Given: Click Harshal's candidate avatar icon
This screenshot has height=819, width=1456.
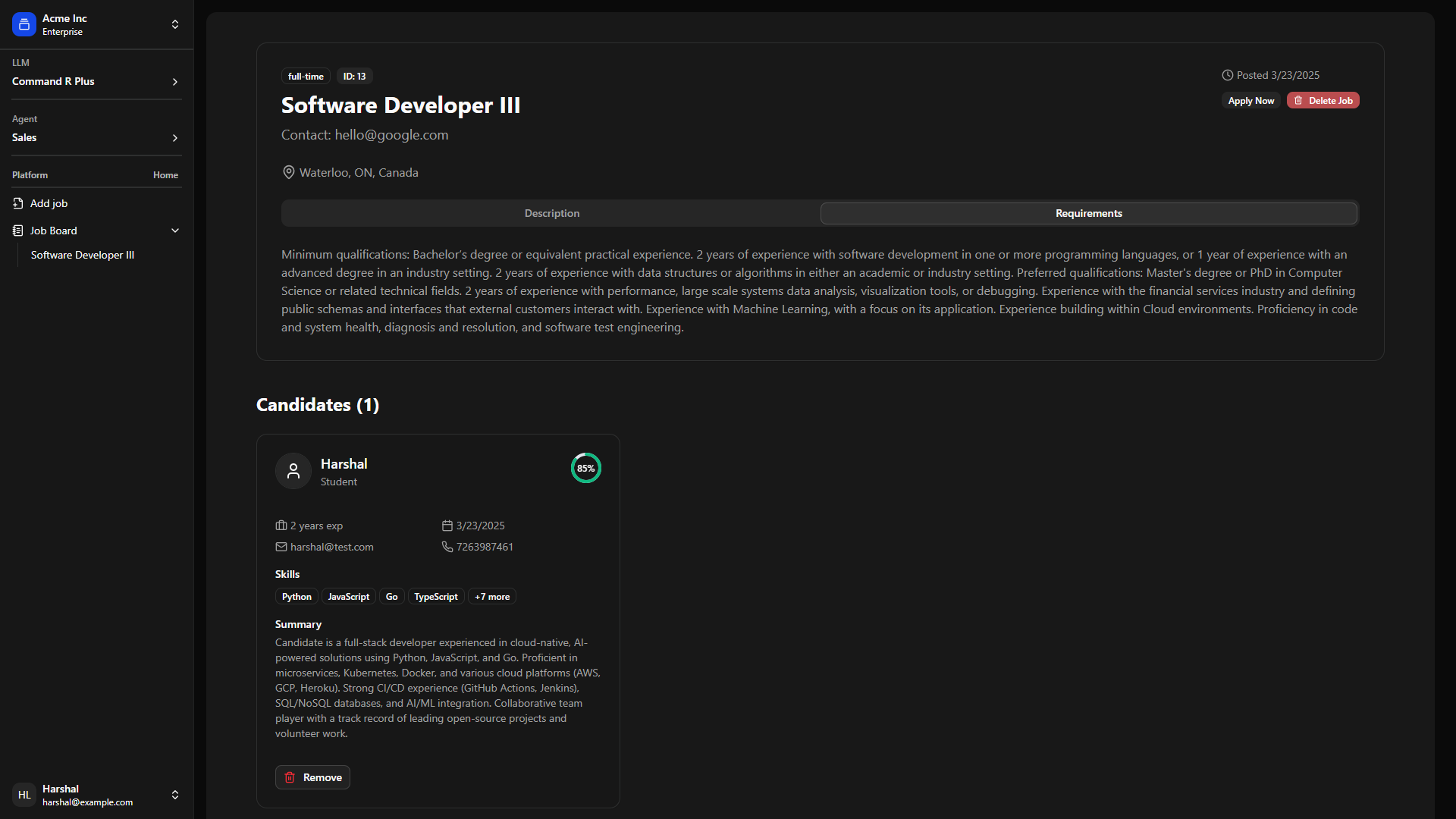Looking at the screenshot, I should (x=293, y=471).
